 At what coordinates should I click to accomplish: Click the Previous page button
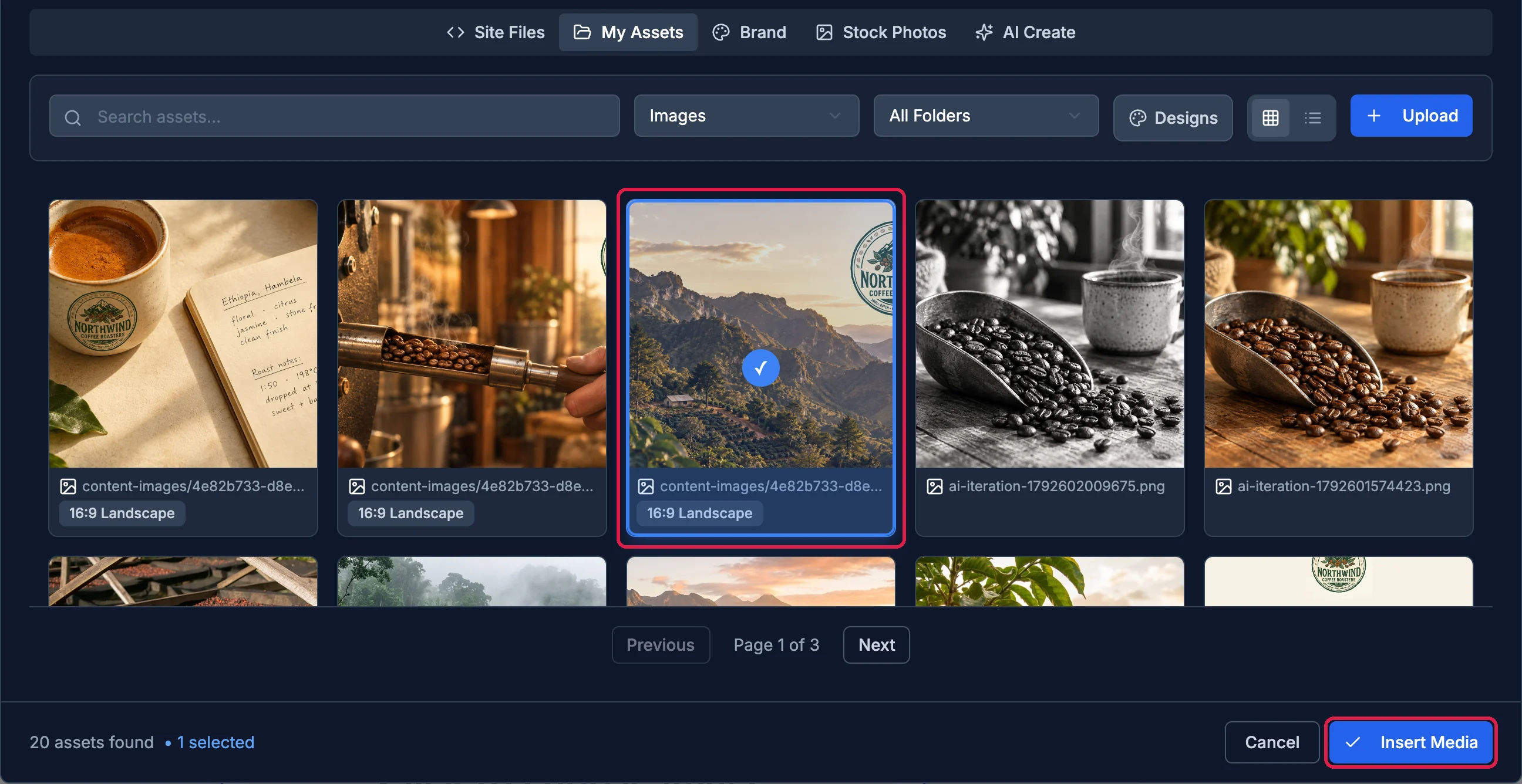[x=661, y=645]
